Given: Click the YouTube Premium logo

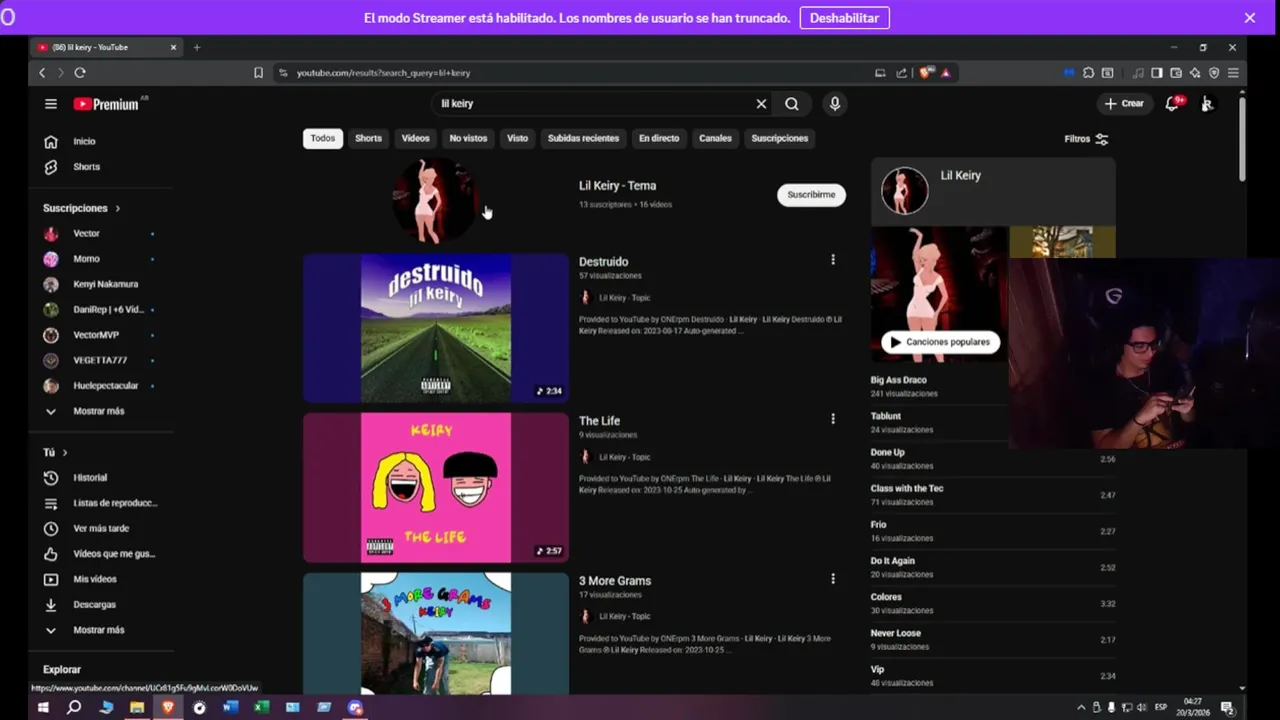Looking at the screenshot, I should coord(106,104).
